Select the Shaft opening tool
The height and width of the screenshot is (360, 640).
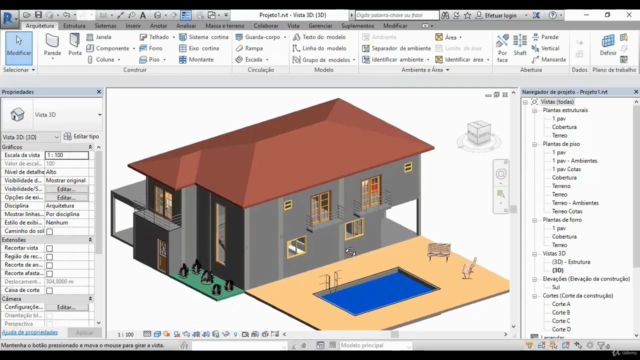(x=520, y=45)
